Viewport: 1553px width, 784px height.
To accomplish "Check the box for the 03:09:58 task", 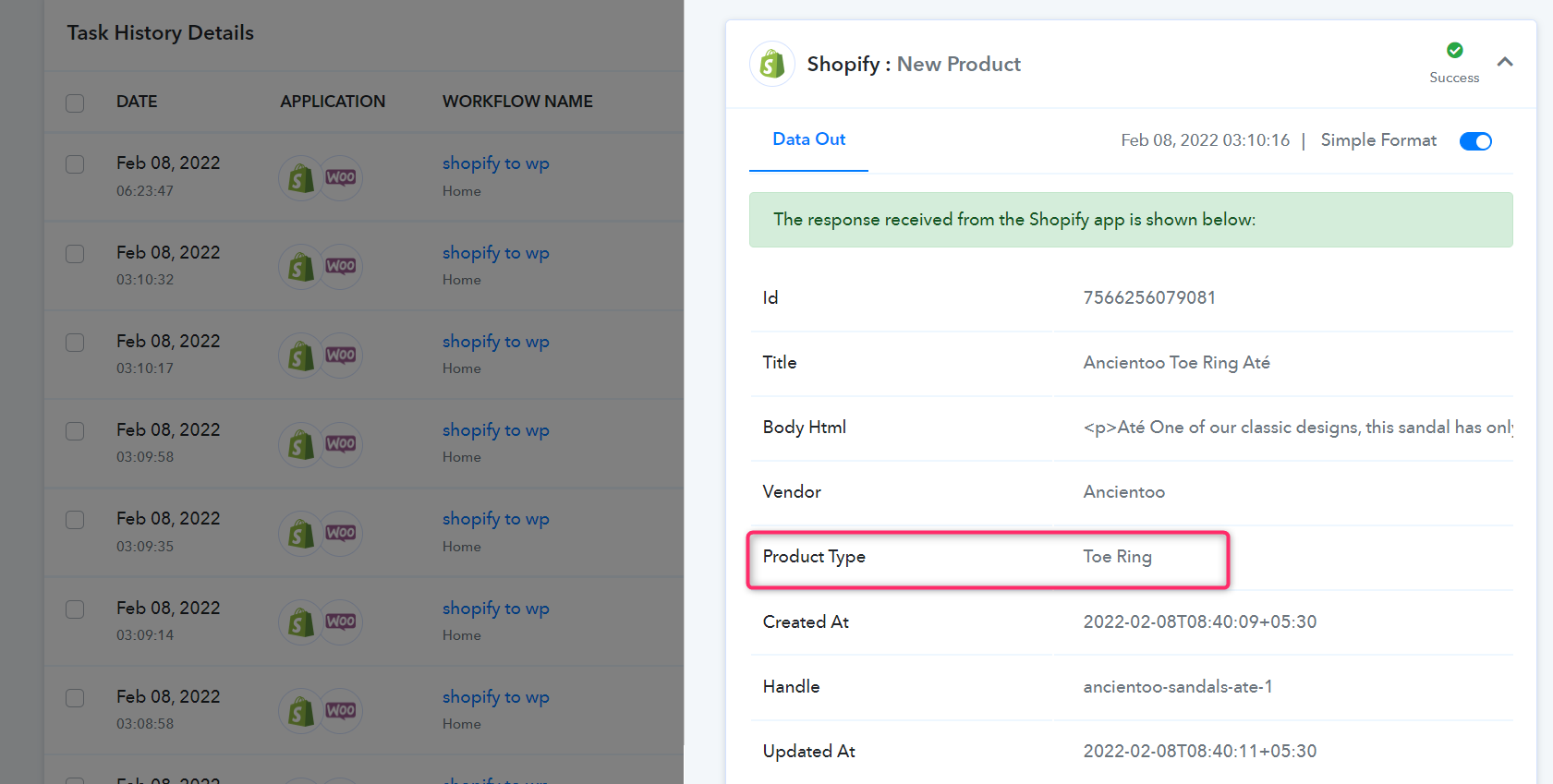I will (x=75, y=431).
